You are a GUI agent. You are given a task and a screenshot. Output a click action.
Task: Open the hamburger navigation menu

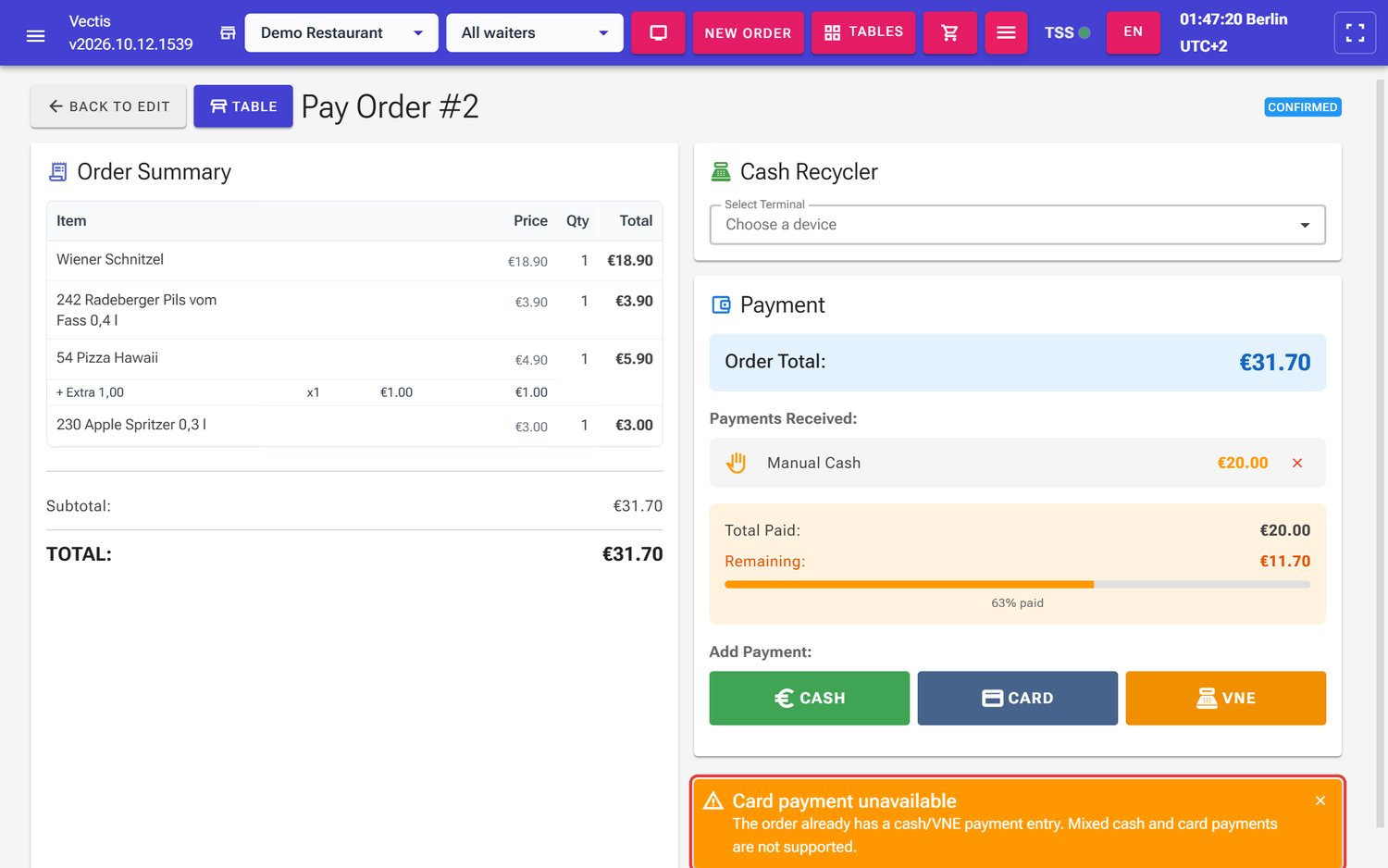(x=36, y=35)
